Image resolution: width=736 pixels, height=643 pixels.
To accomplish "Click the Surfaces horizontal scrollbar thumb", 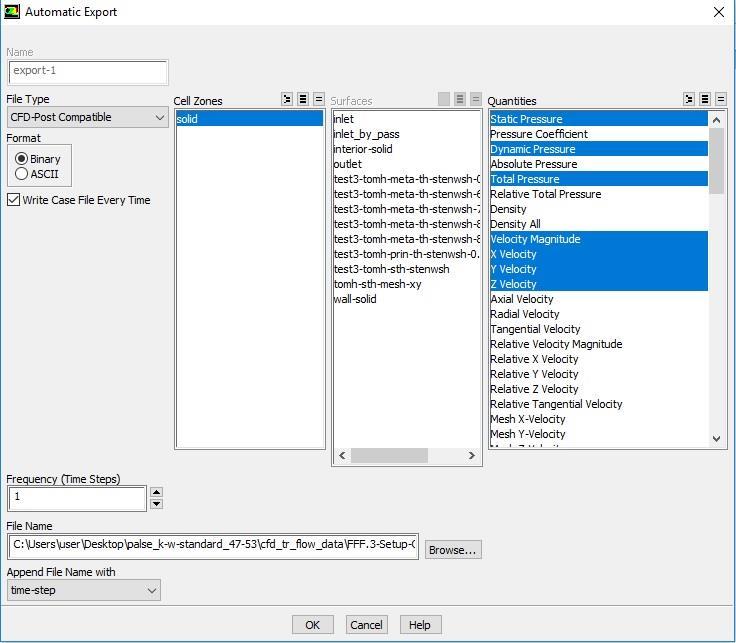I will 389,455.
